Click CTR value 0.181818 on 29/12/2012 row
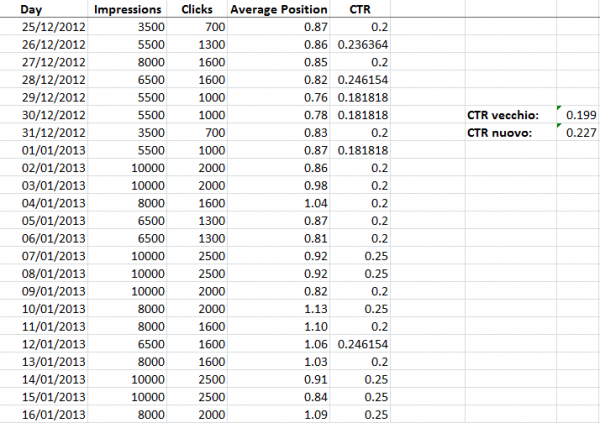600x423 pixels. [360, 97]
